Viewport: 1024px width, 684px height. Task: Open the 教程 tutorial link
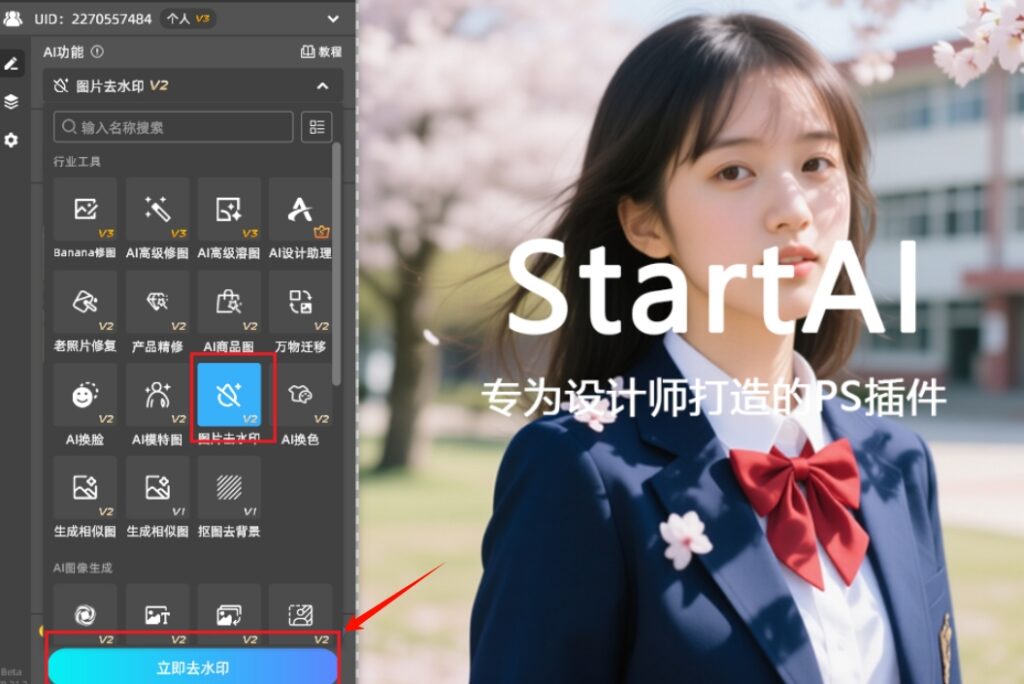click(x=321, y=52)
